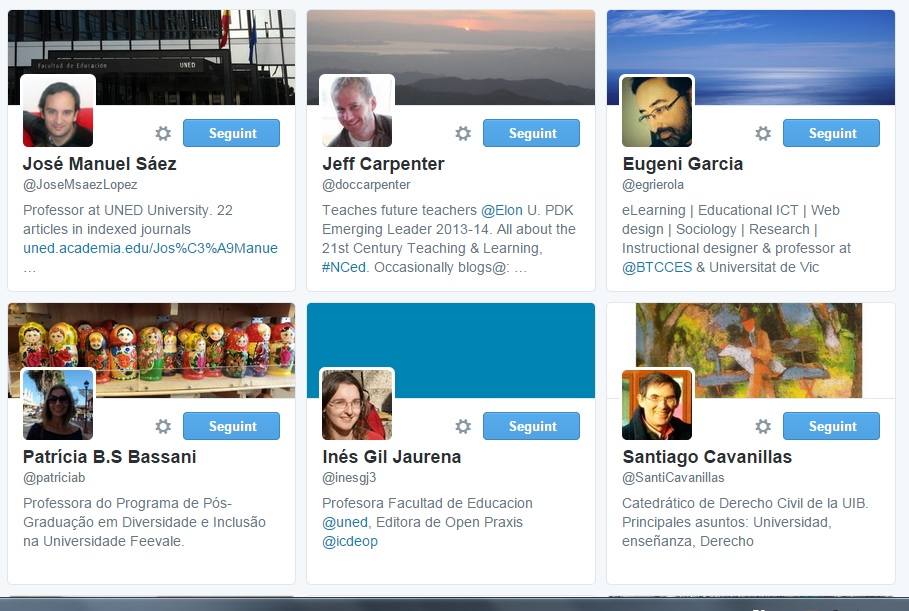View Jeff Carpenter's avatar picture
Viewport: 909px width, 611px height.
[x=357, y=111]
